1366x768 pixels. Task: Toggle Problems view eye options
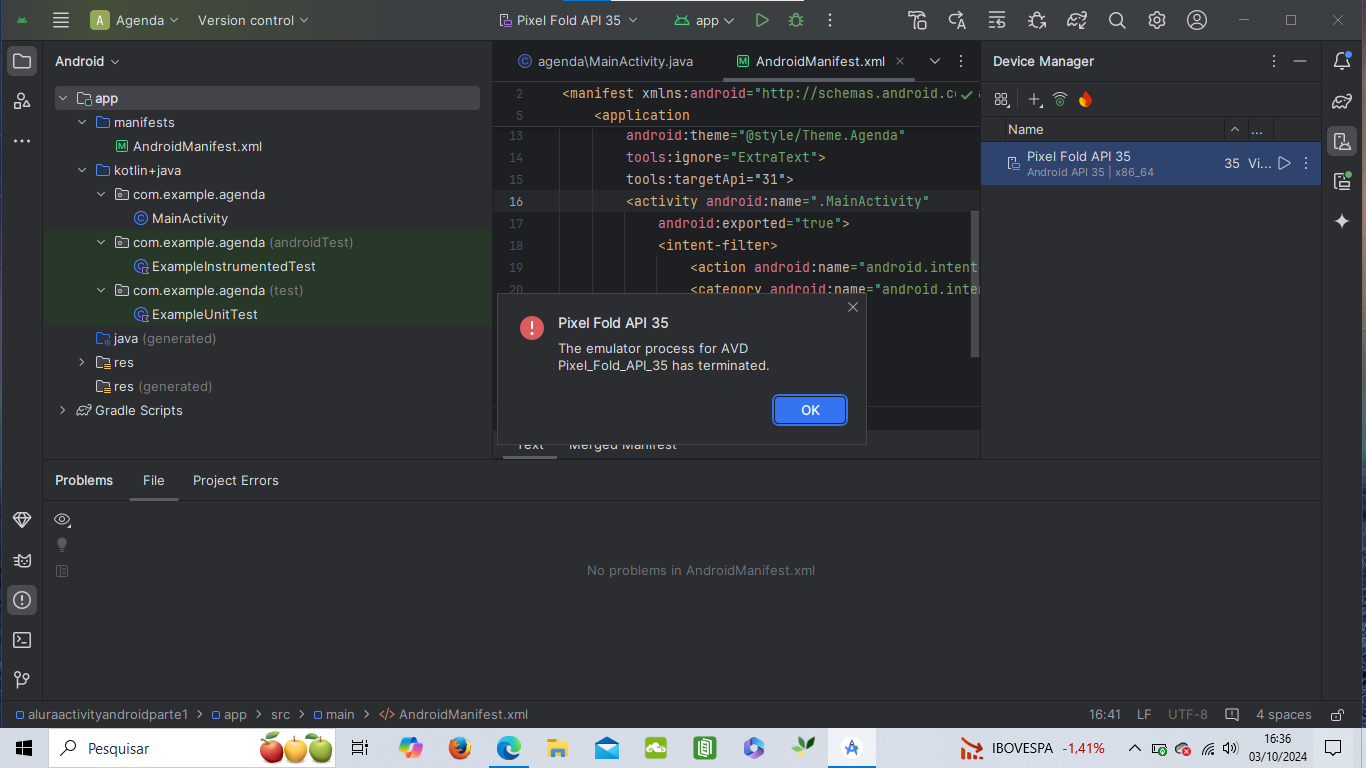[62, 519]
